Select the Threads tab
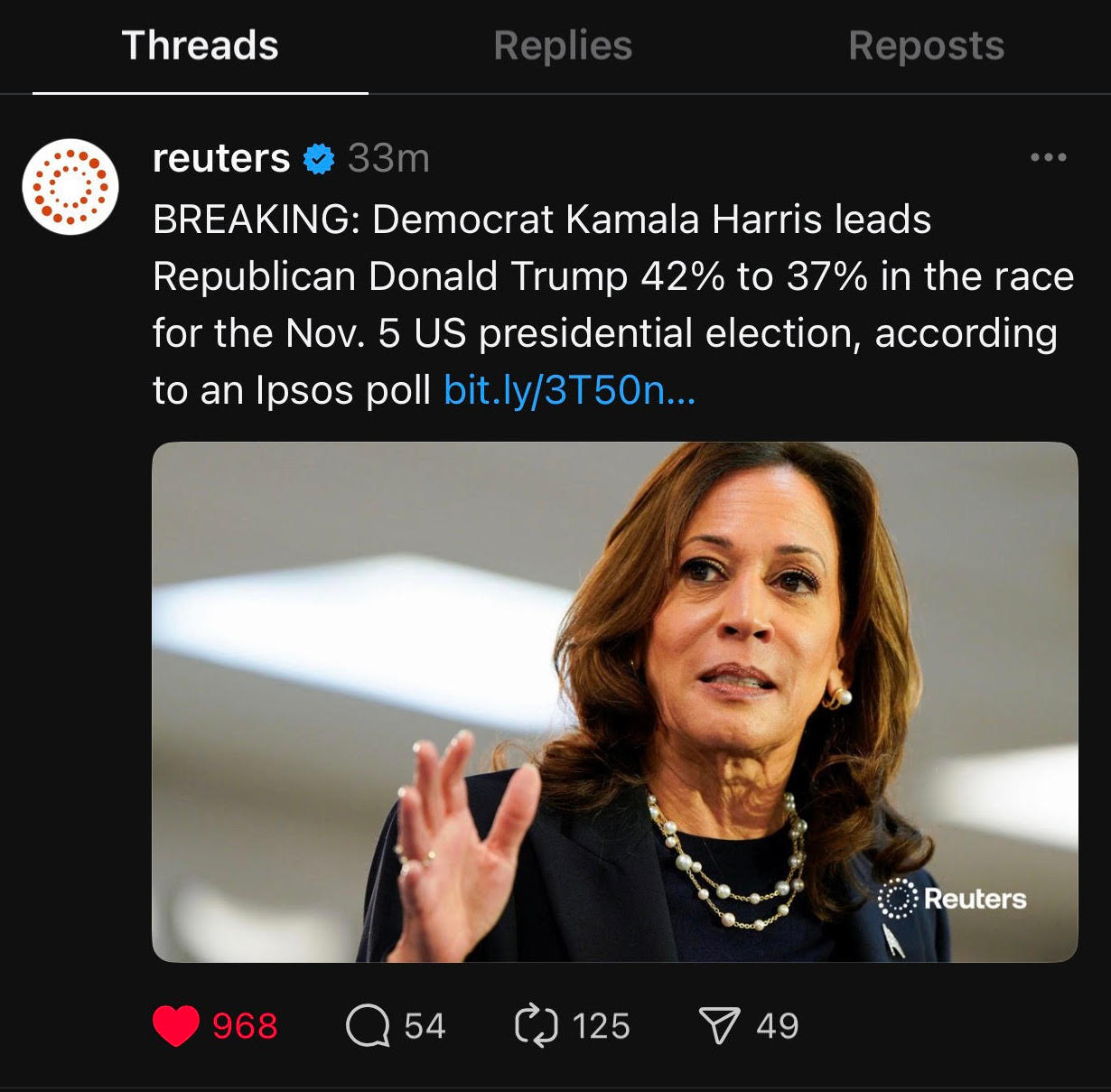This screenshot has height=1092, width=1111. [200, 47]
